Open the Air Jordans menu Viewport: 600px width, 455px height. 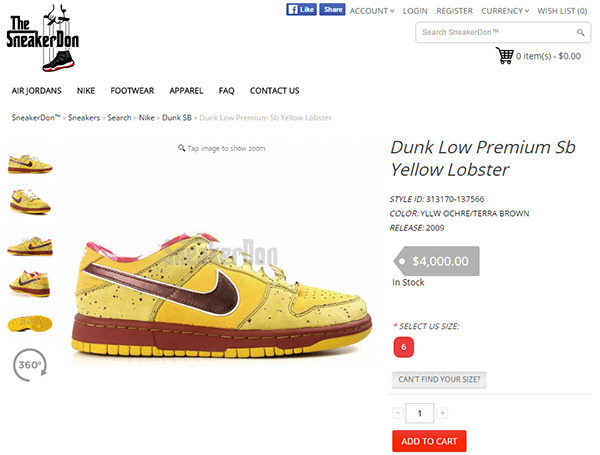tap(36, 91)
